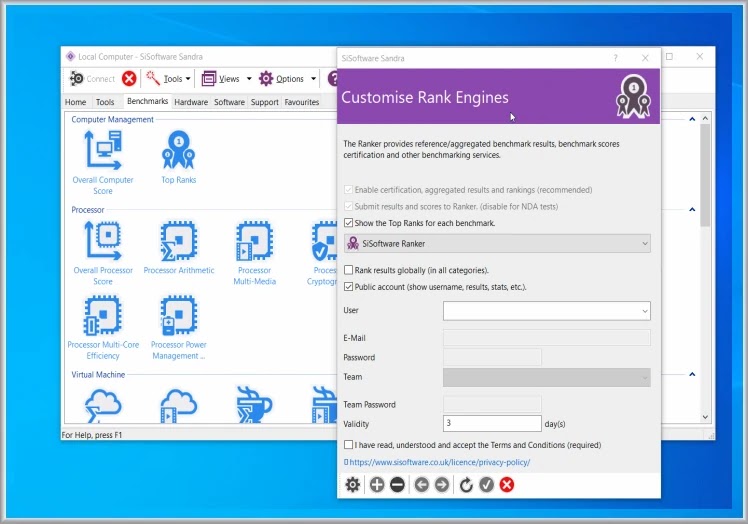The image size is (748, 524).
Task: Switch to the Support tab
Action: pos(265,102)
